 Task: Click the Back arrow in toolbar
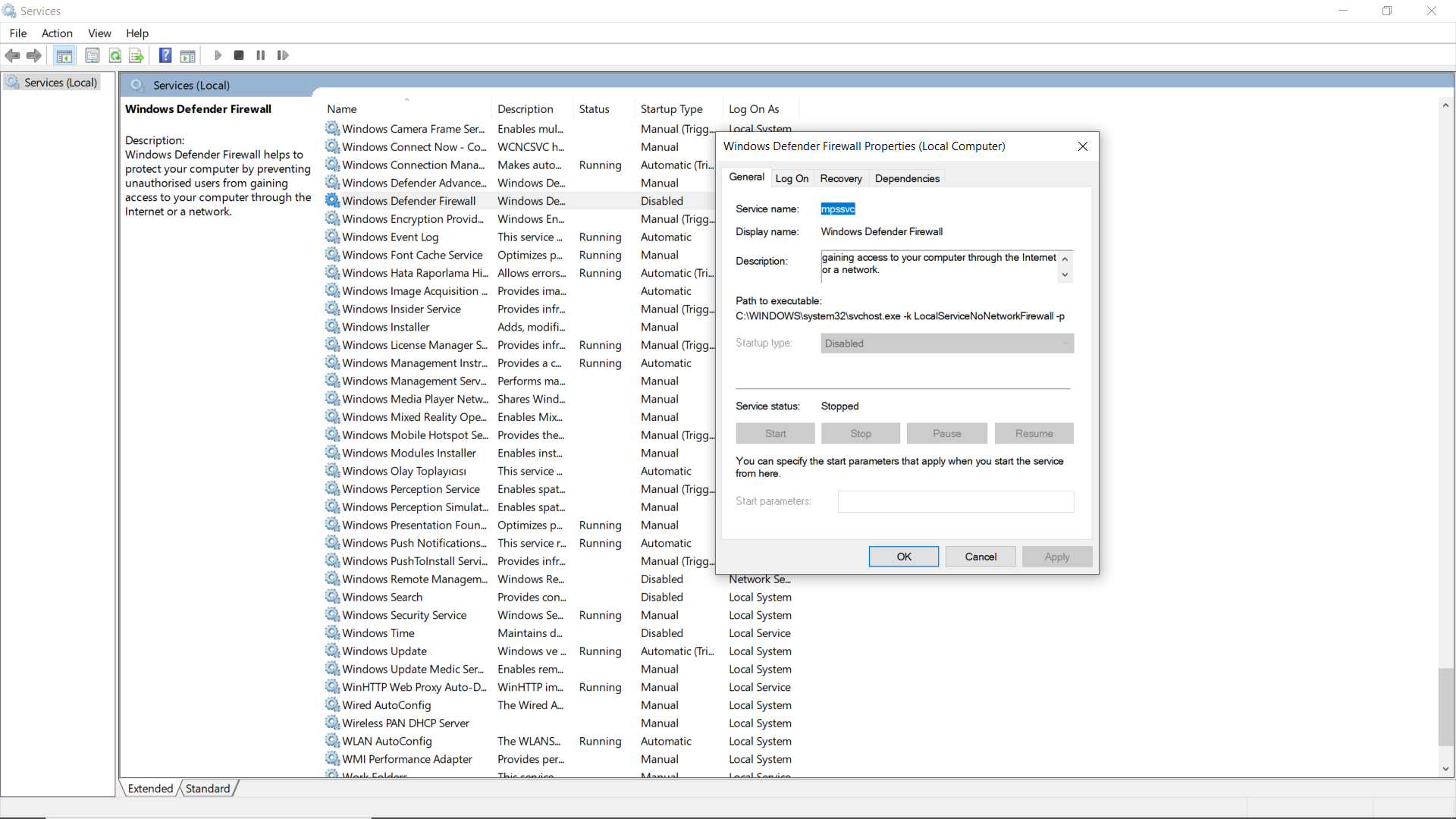pos(12,55)
